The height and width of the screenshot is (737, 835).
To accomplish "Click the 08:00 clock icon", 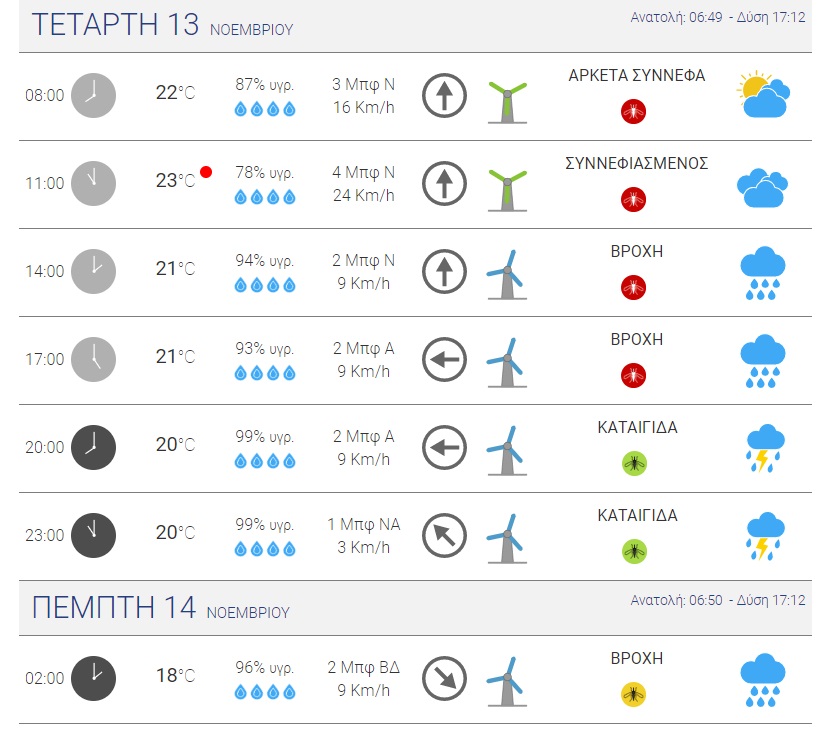I will click(94, 95).
